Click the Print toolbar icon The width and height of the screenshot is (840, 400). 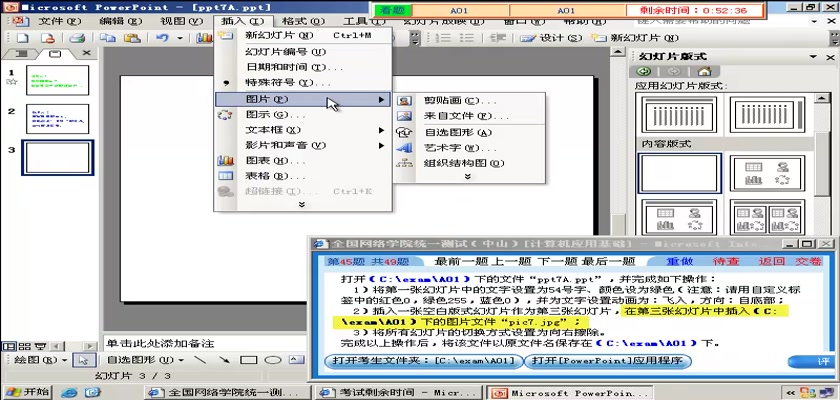[77, 38]
